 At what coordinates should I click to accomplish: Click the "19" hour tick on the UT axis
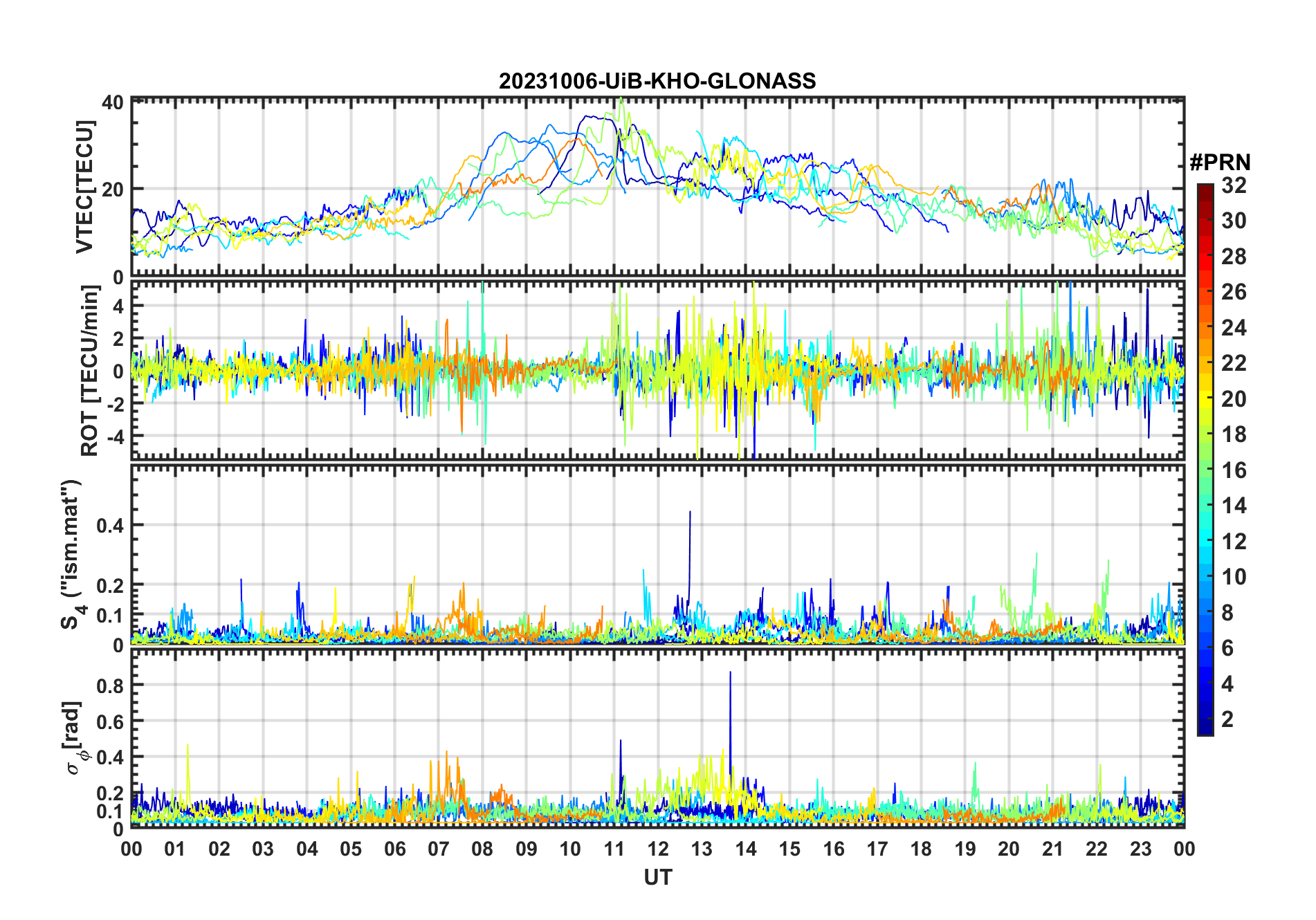[965, 849]
